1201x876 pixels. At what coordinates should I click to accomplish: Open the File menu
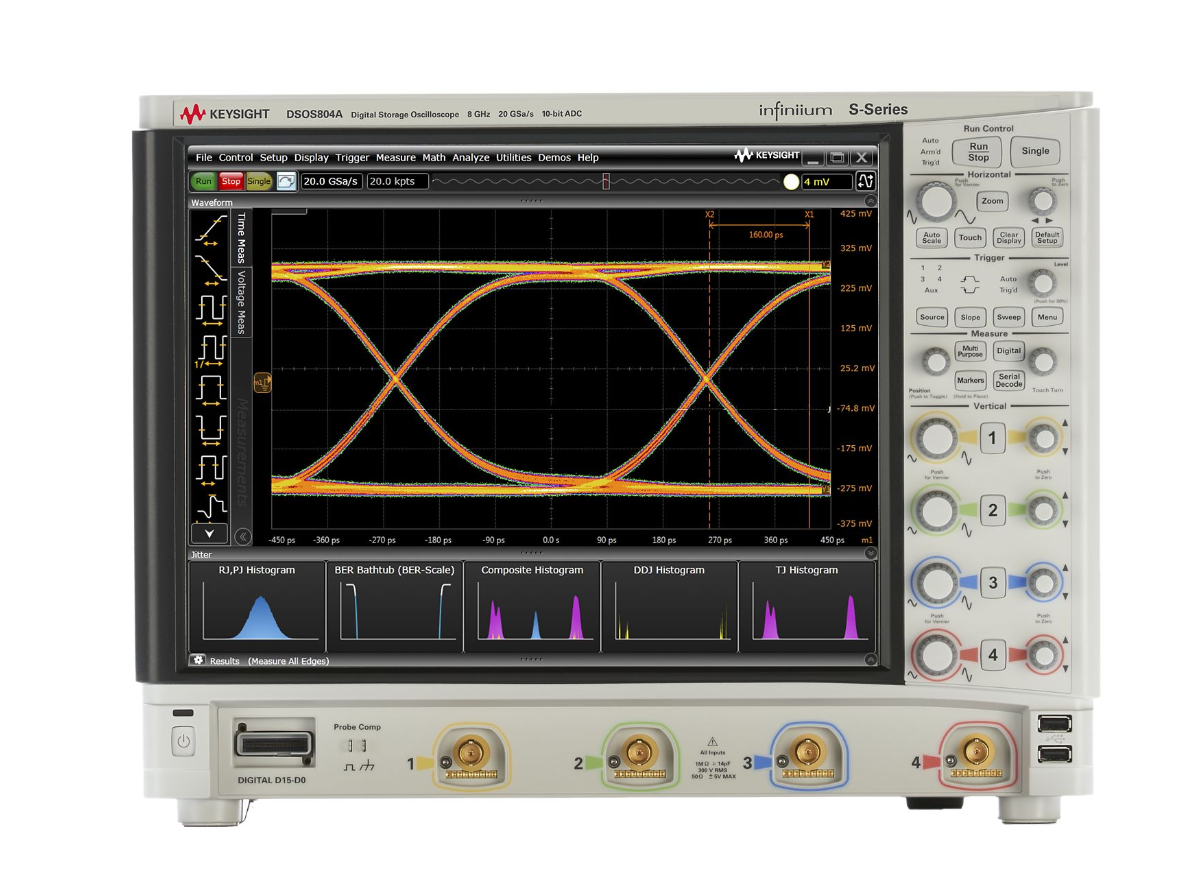(204, 157)
